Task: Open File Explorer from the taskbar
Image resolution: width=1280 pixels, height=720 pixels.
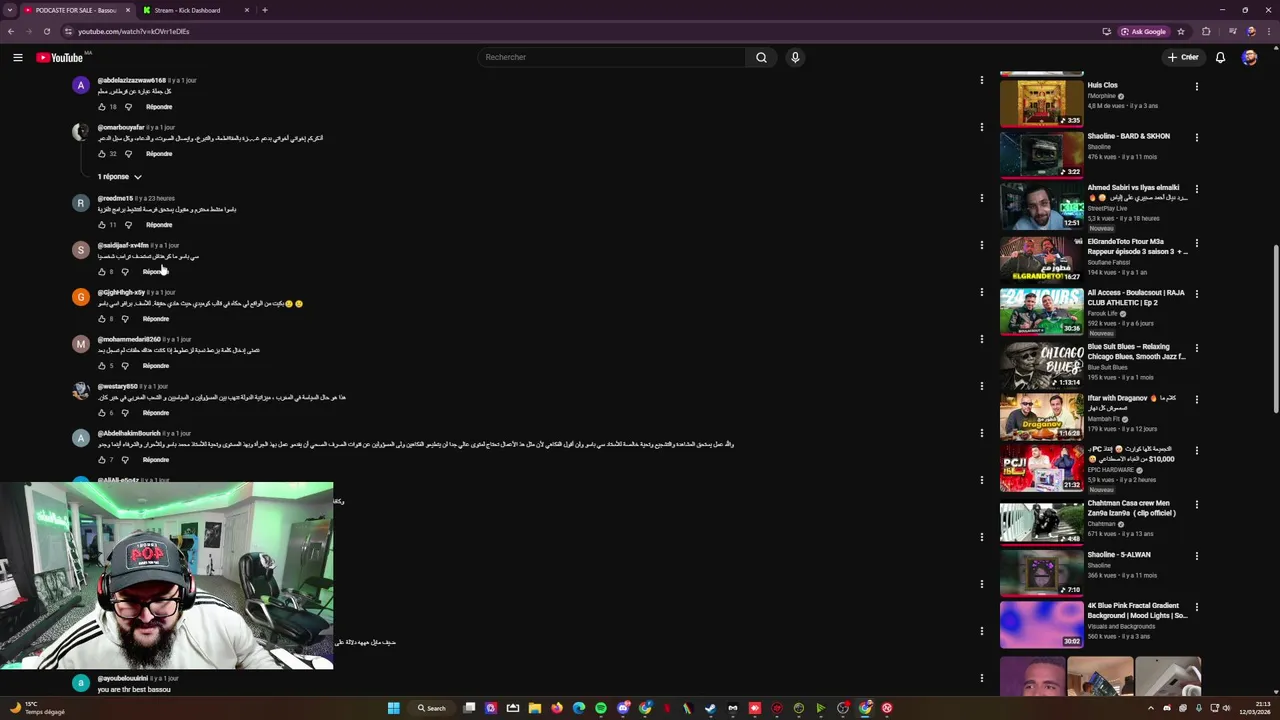Action: tap(535, 708)
